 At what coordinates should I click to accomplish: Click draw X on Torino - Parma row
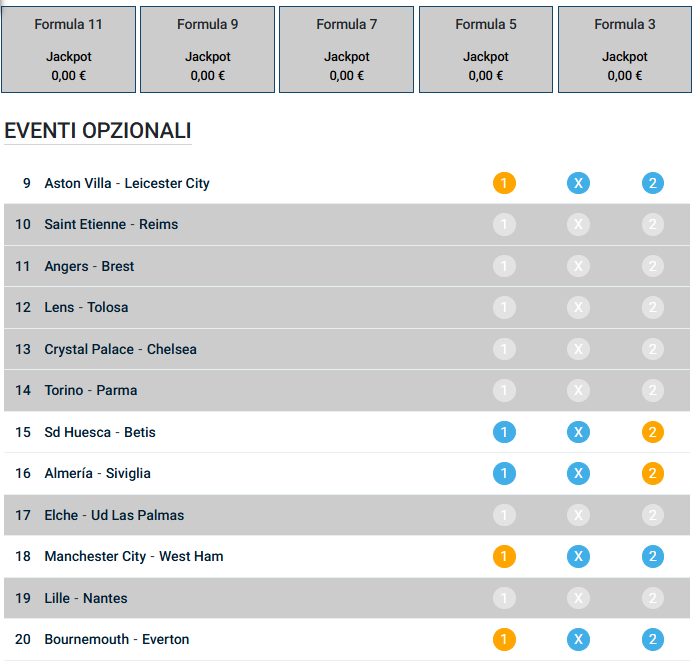point(578,390)
